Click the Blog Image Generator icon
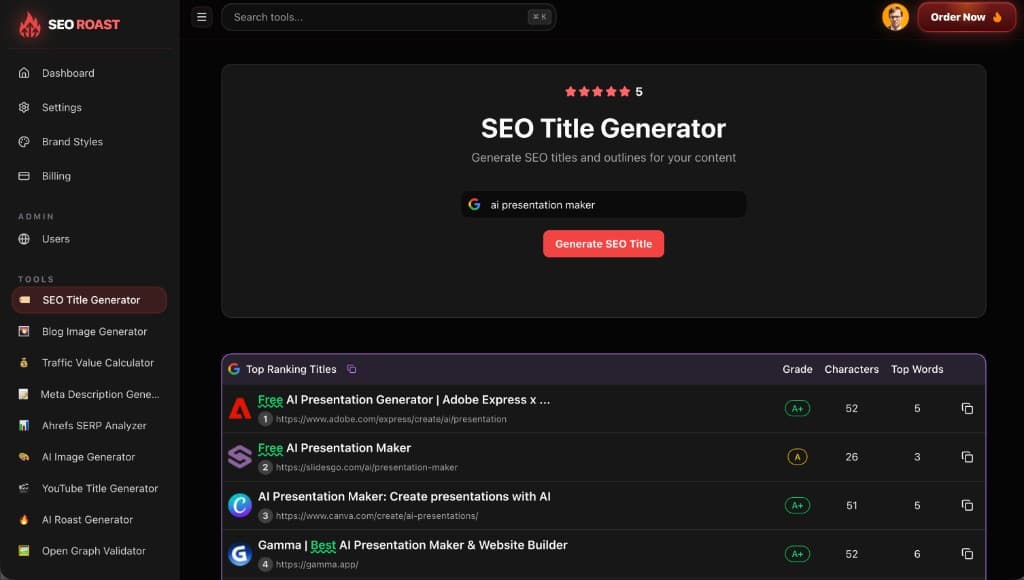The height and width of the screenshot is (580, 1024). pyautogui.click(x=24, y=331)
